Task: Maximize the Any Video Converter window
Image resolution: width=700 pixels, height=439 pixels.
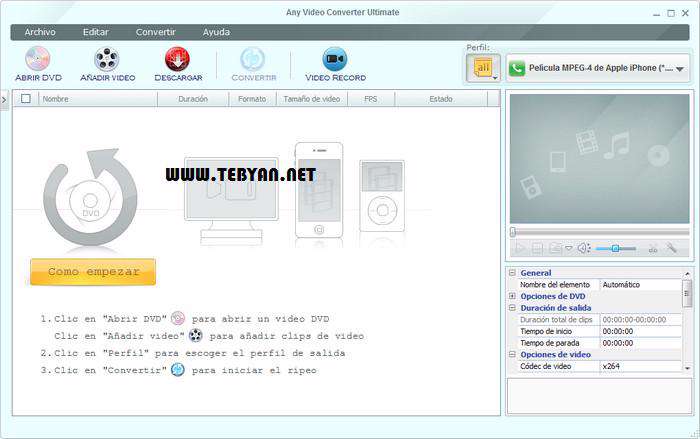Action: pos(671,13)
